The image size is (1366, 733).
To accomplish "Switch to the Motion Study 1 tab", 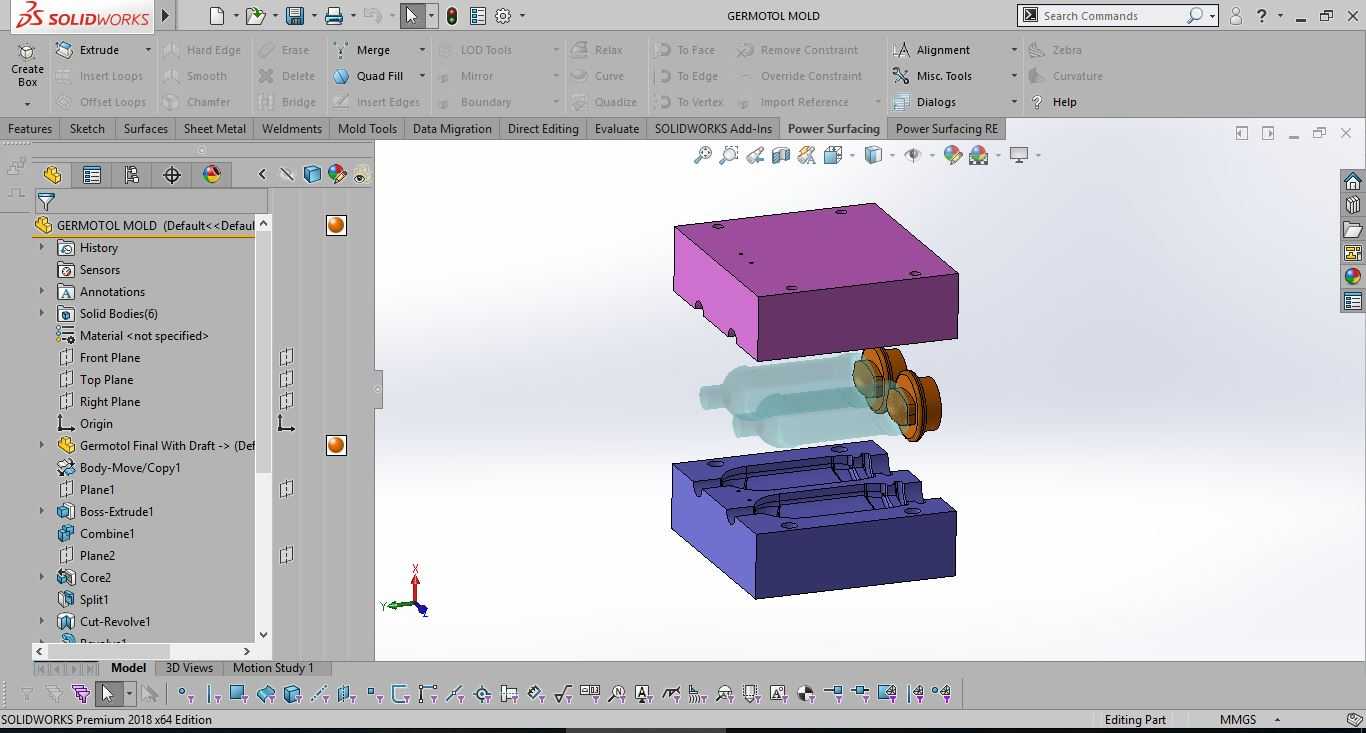I will coord(273,668).
